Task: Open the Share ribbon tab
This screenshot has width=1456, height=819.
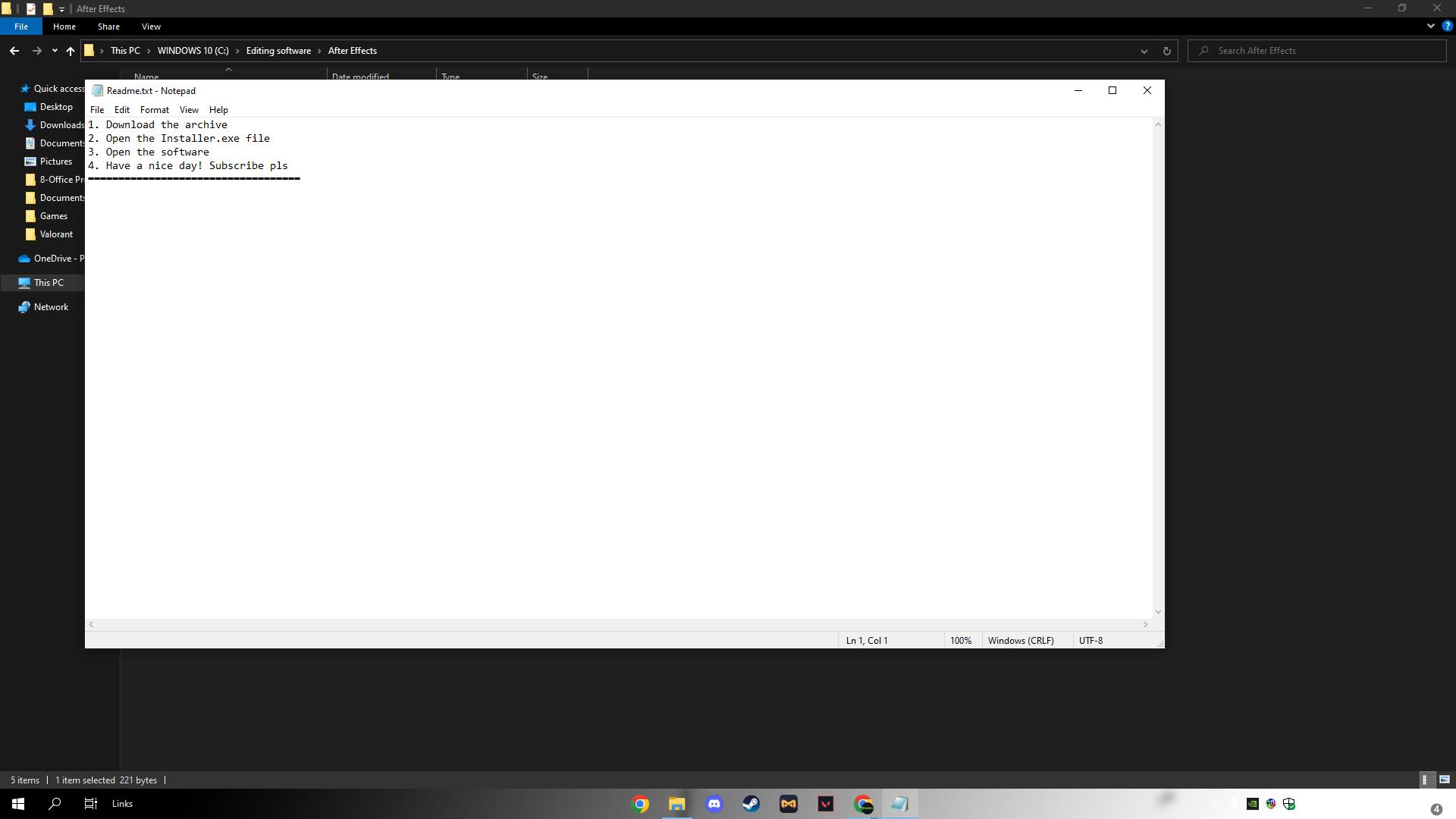Action: coord(108,27)
